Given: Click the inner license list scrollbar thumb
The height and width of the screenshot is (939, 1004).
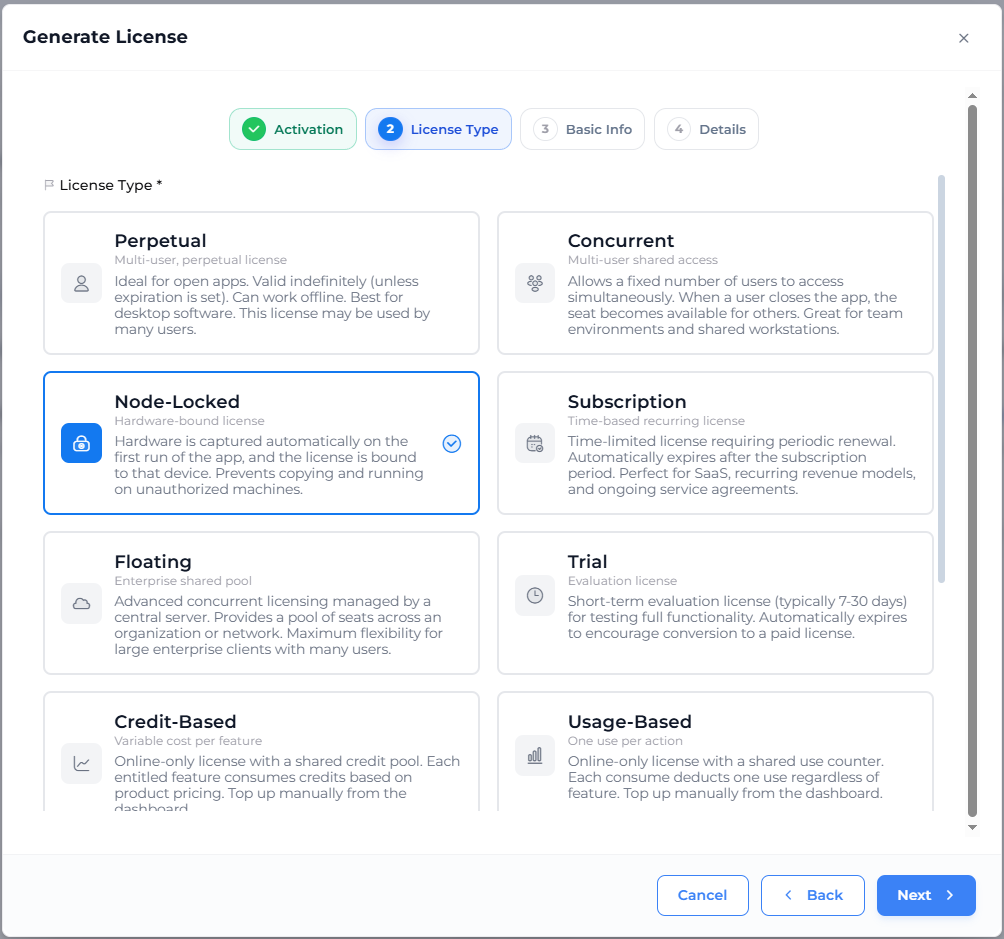Looking at the screenshot, I should pyautogui.click(x=941, y=379).
